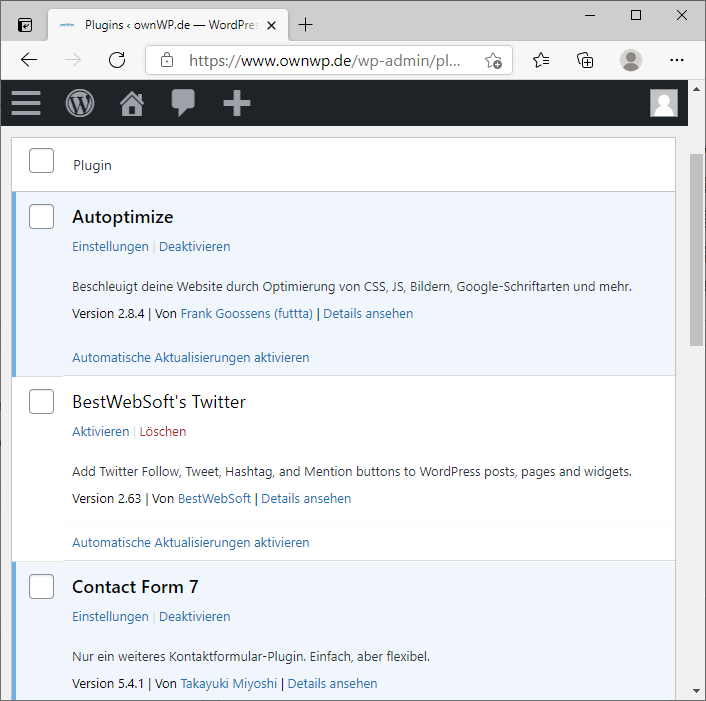Reload the page with the refresh icon
Viewport: 706px width, 701px height.
pos(117,60)
